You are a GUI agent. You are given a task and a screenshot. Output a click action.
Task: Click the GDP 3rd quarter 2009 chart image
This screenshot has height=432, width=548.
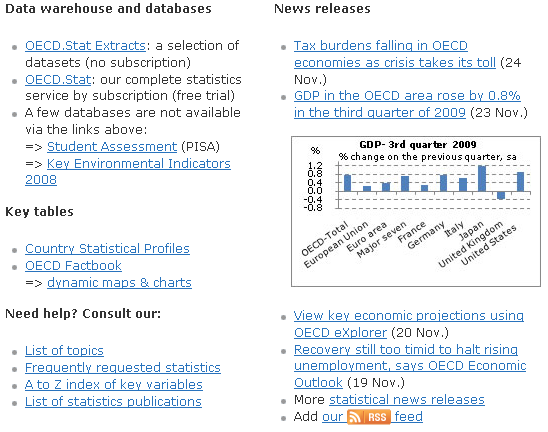pos(416,211)
